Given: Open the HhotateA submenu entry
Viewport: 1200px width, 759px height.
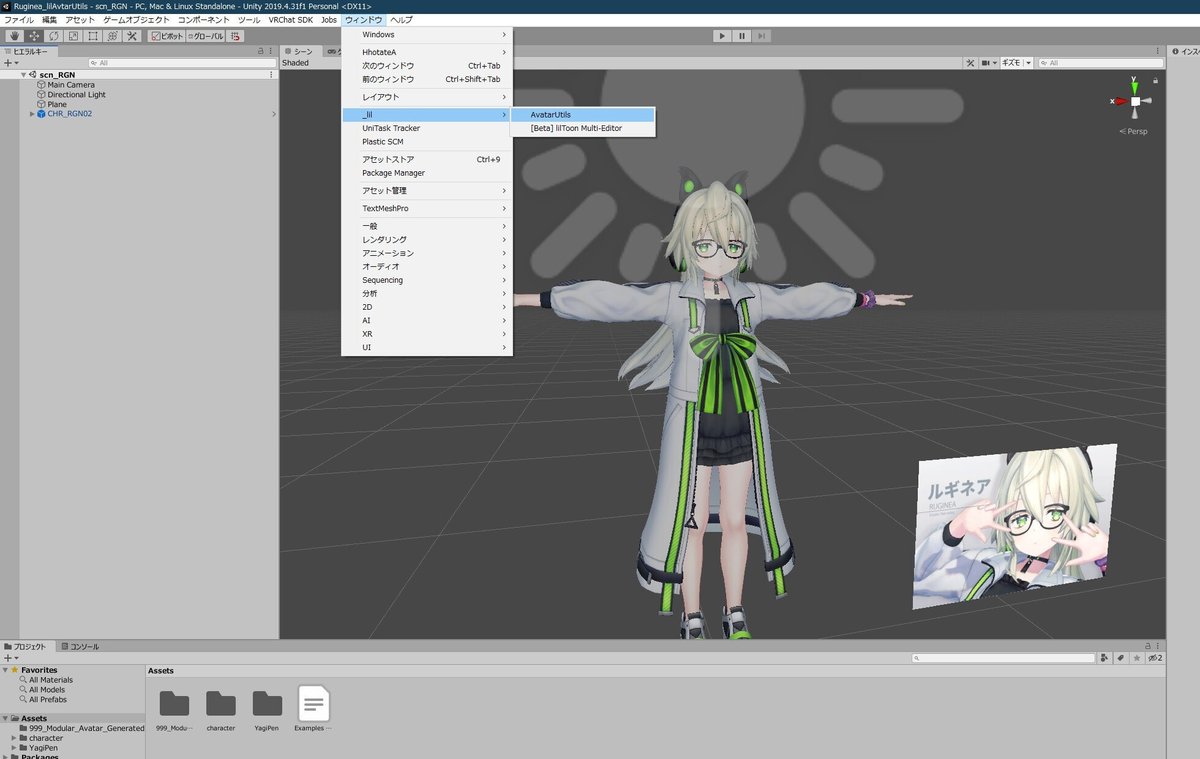Looking at the screenshot, I should pyautogui.click(x=427, y=52).
